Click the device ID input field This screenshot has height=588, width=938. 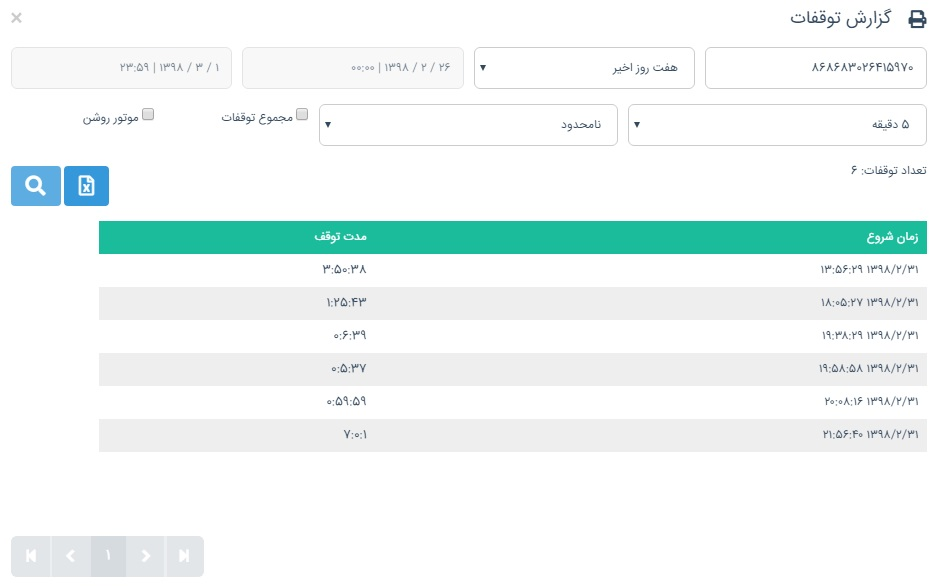(816, 68)
